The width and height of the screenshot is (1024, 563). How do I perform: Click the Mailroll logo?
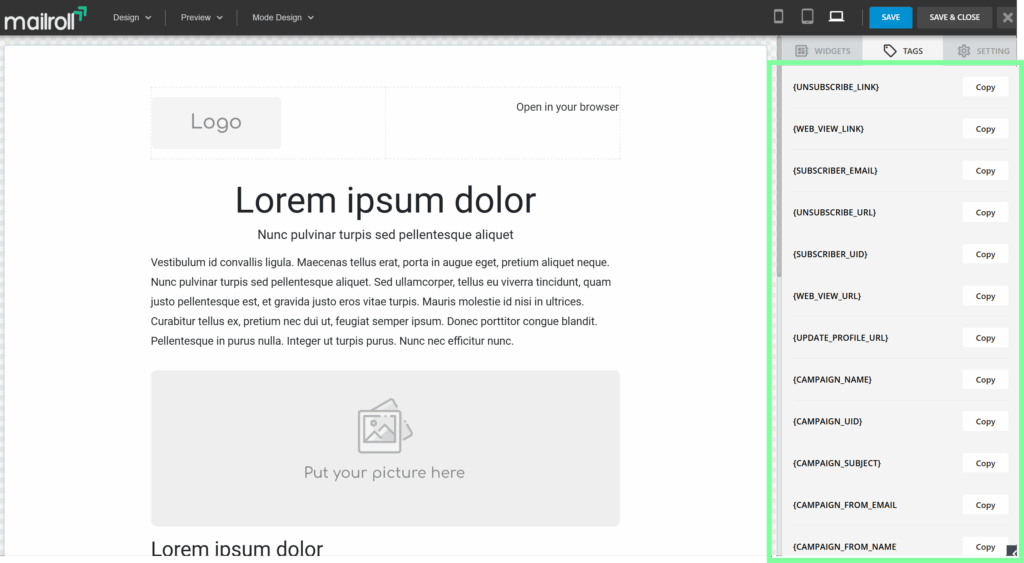(45, 17)
